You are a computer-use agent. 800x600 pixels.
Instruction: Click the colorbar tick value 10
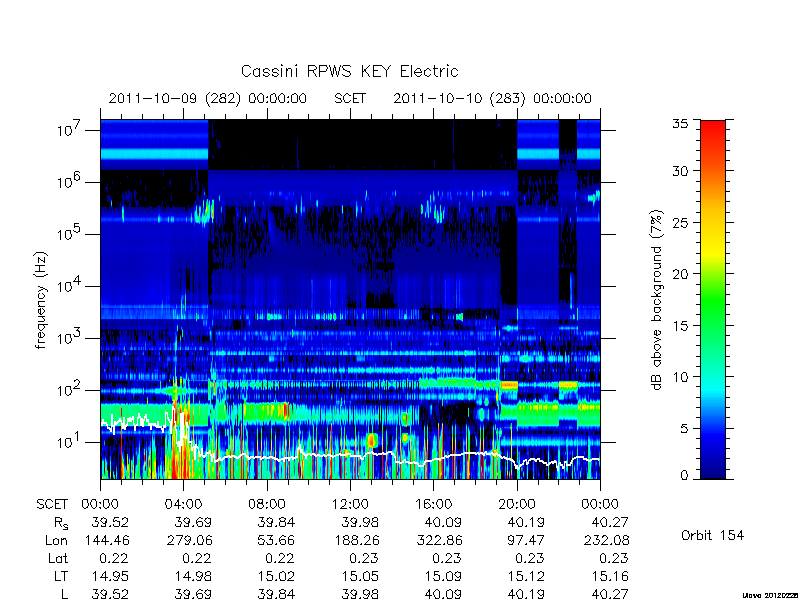coord(681,377)
